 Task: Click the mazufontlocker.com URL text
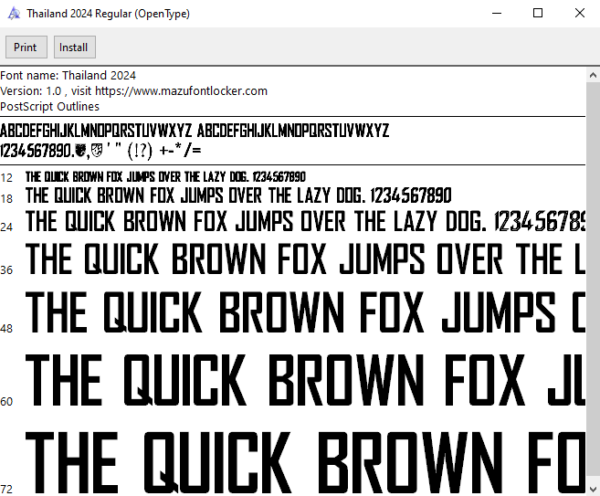pyautogui.click(x=181, y=91)
